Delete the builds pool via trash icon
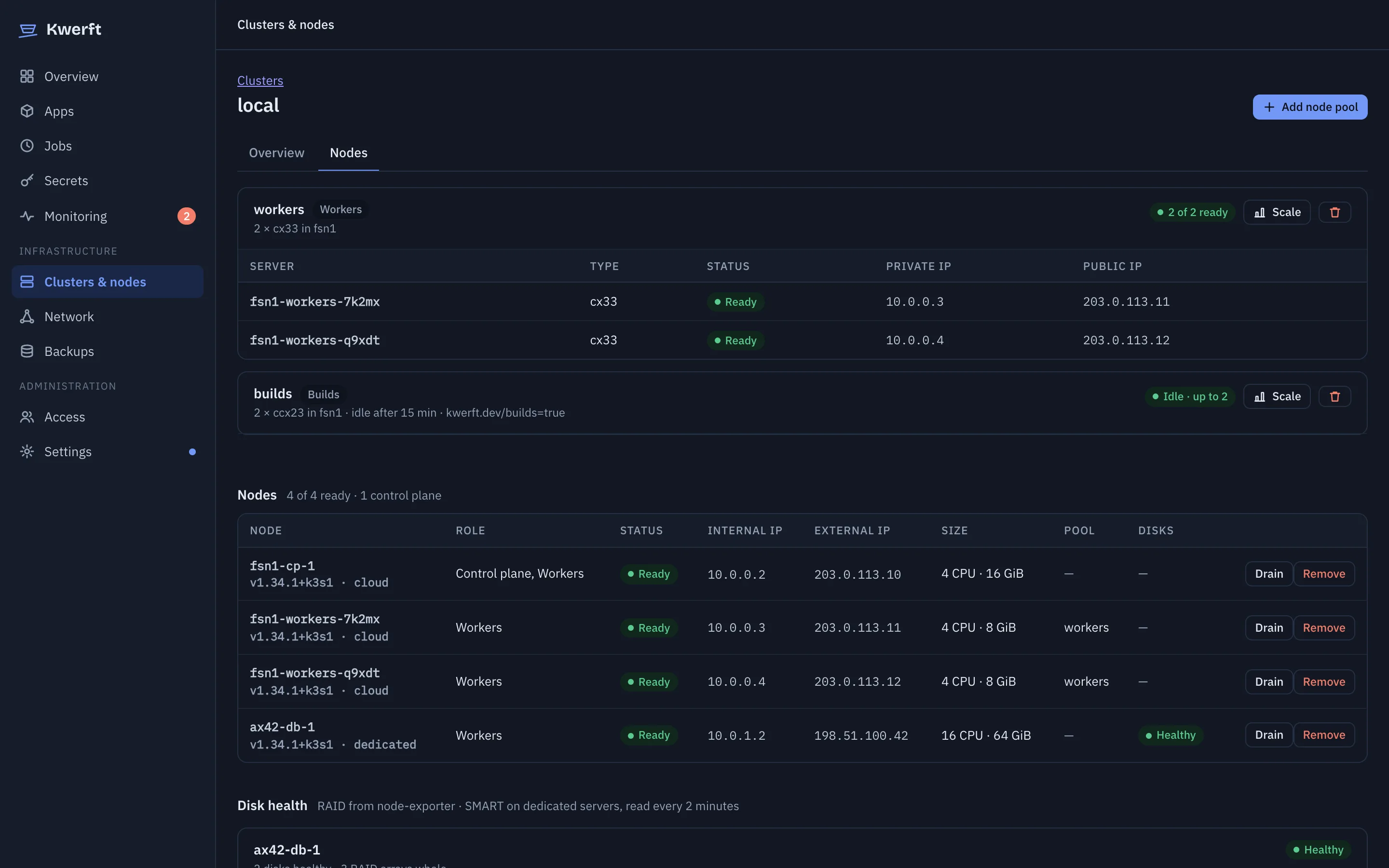The height and width of the screenshot is (868, 1389). [1335, 397]
